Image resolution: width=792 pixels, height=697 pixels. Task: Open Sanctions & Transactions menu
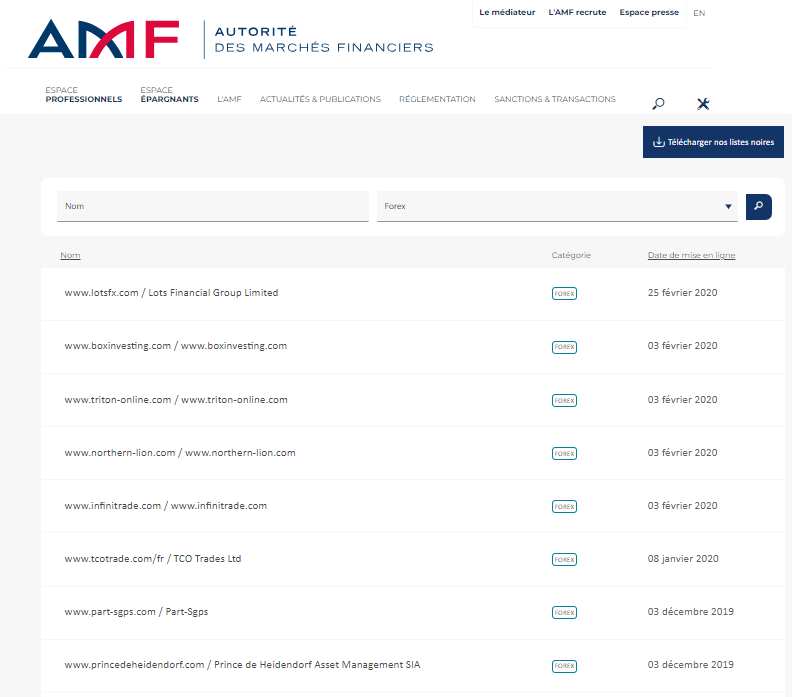point(555,99)
